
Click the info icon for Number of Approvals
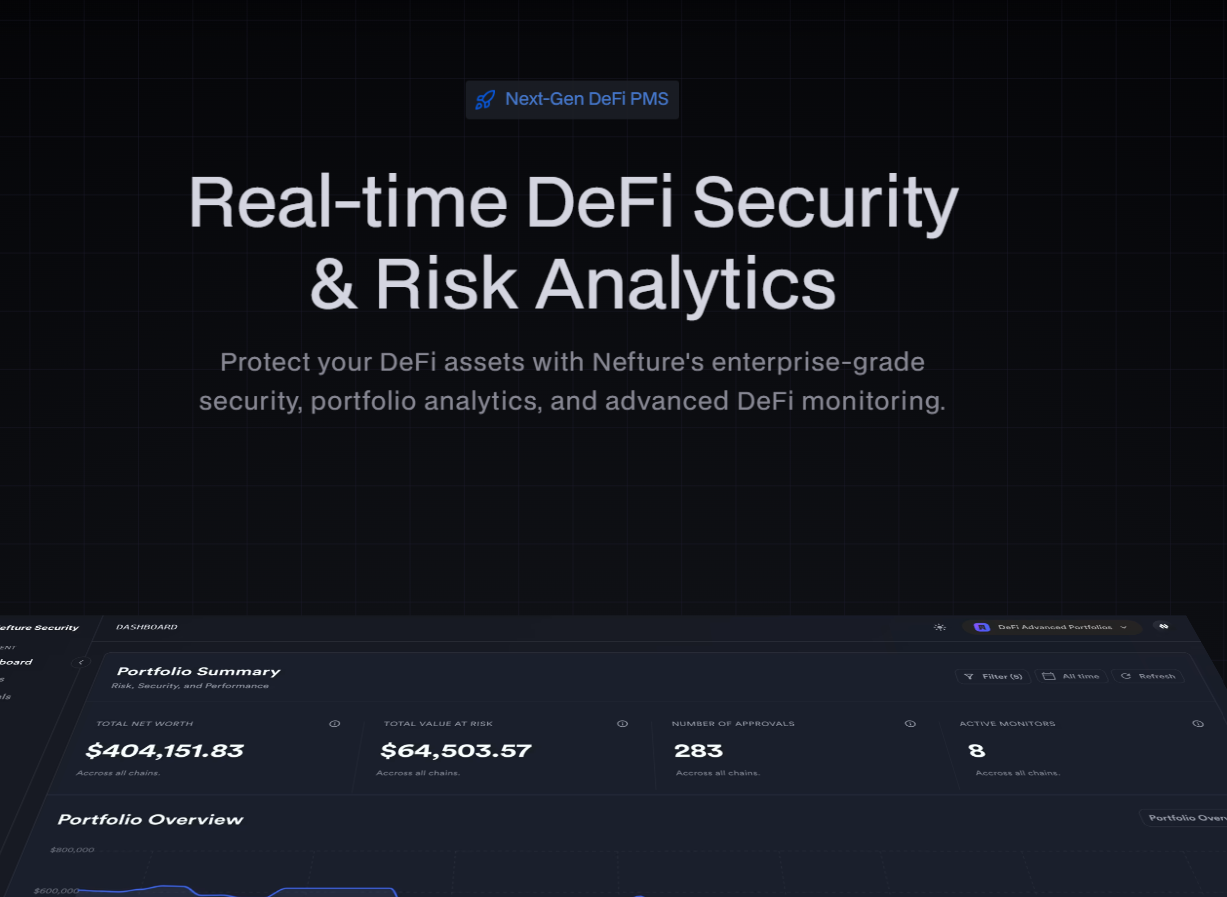(x=910, y=723)
